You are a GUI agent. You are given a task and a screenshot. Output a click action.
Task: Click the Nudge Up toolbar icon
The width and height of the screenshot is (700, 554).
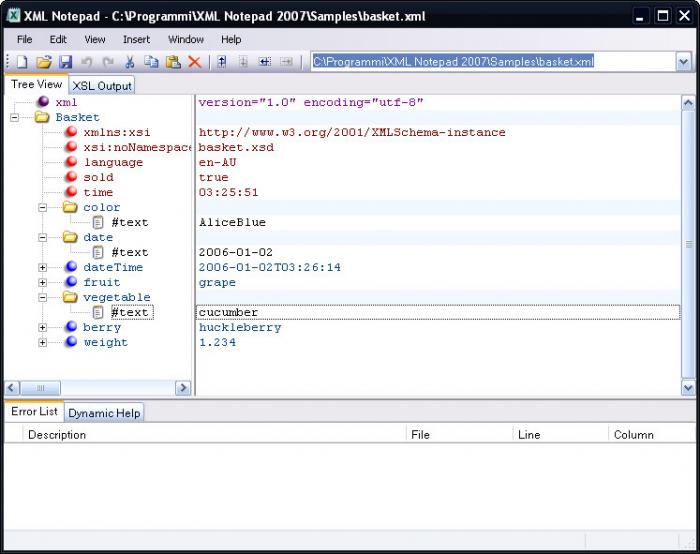(x=222, y=62)
